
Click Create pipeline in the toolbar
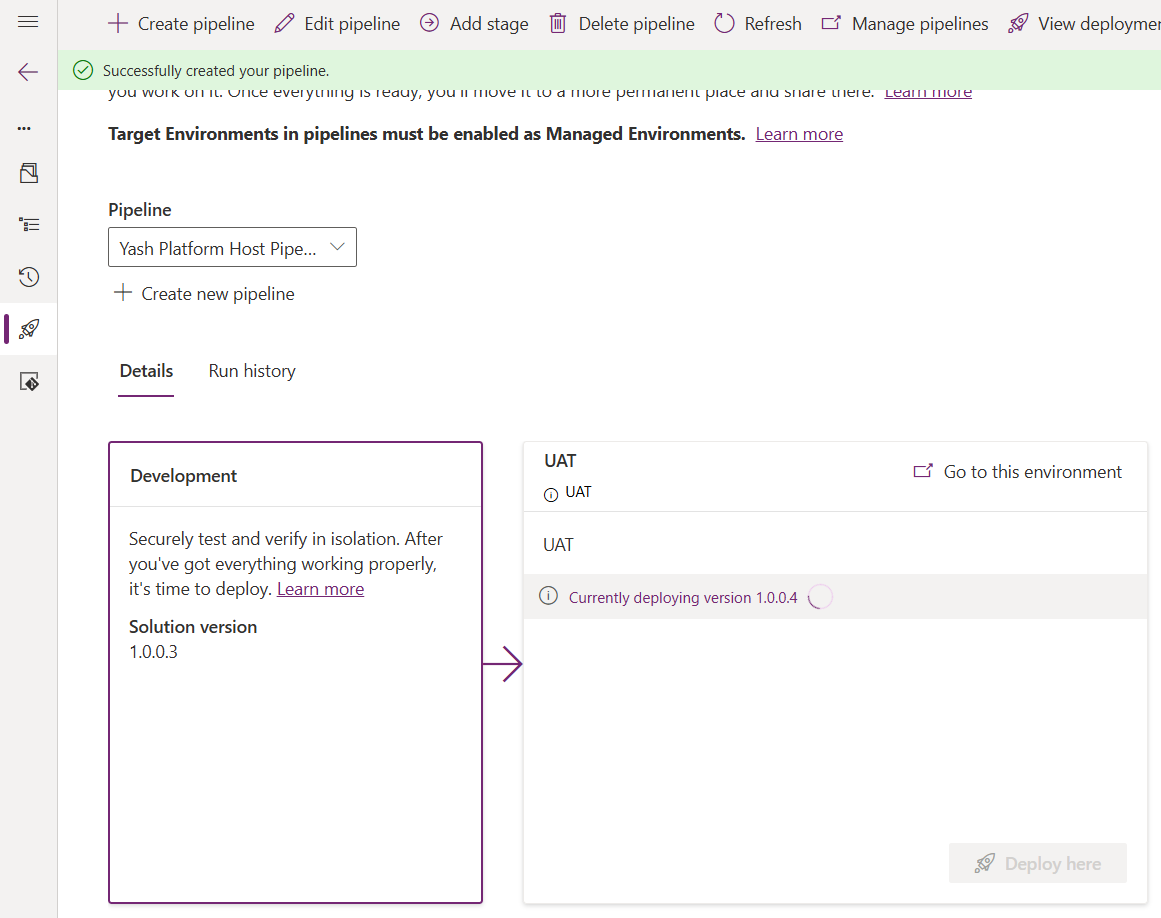point(181,24)
